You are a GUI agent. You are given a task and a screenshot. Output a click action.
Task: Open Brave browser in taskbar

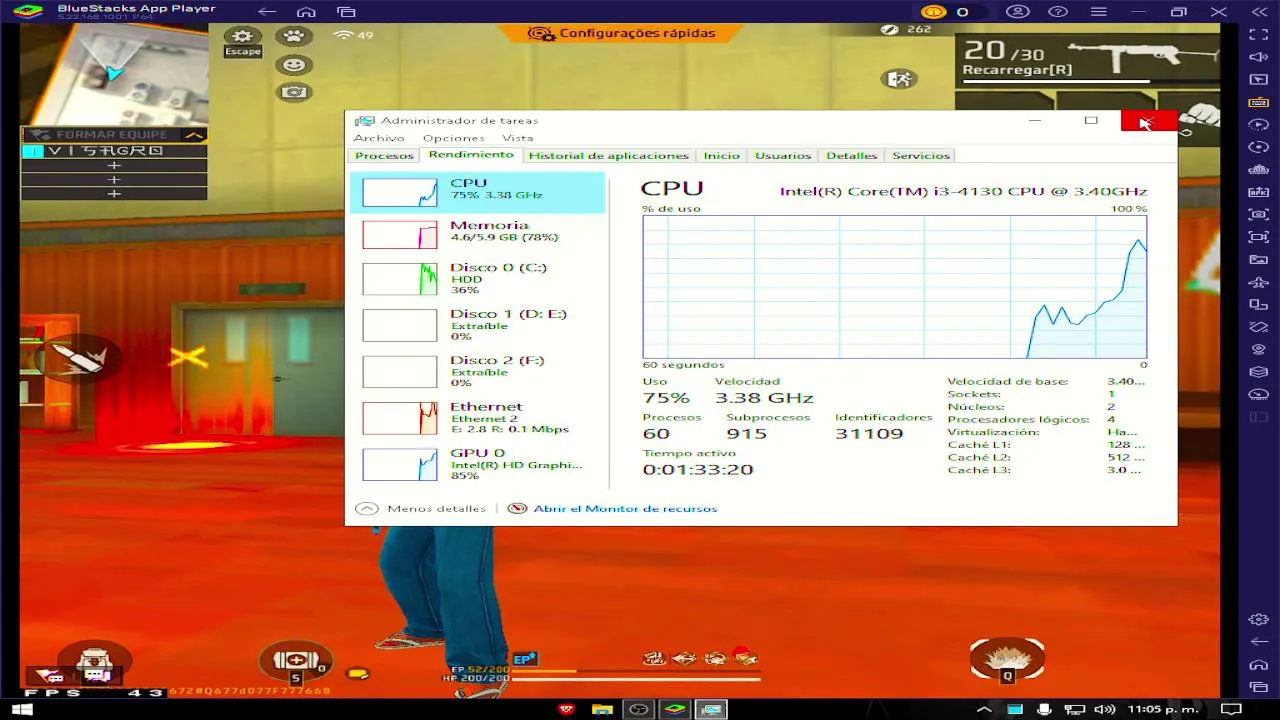[567, 709]
